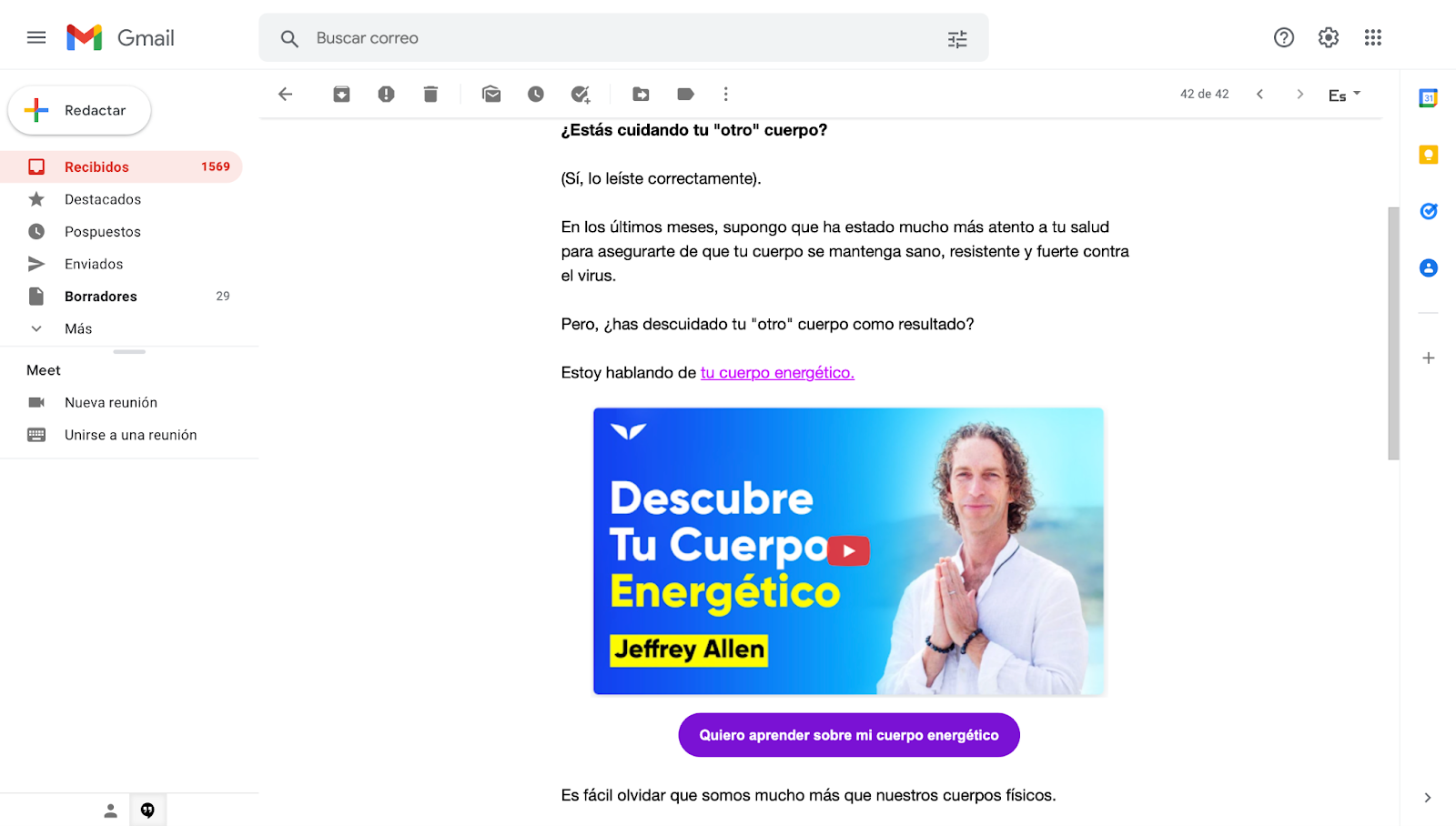This screenshot has height=826, width=1456.
Task: Report this message as spam
Action: pos(386,94)
